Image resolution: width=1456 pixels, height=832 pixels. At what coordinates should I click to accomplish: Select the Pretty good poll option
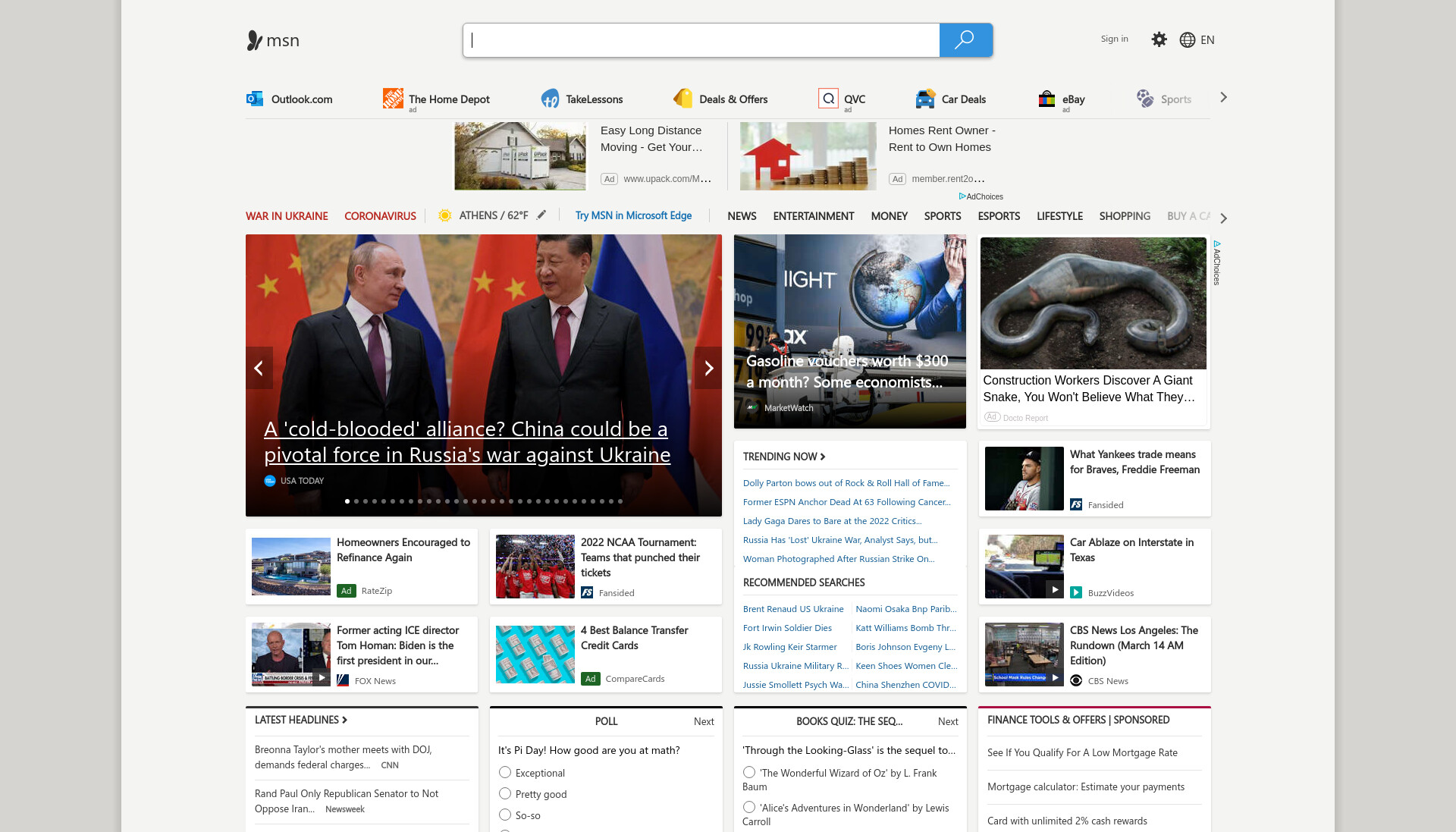coord(505,793)
